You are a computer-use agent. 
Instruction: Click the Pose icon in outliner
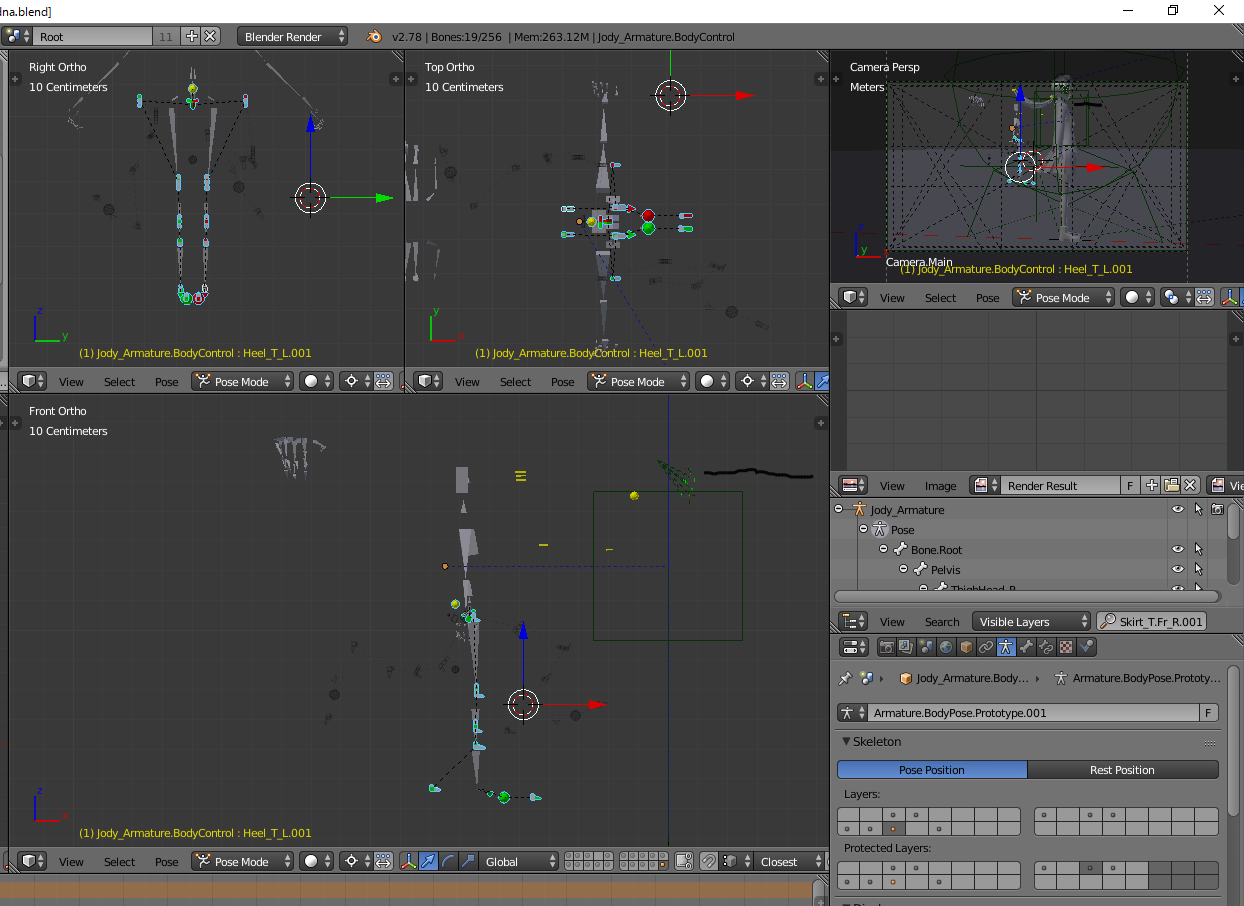coord(880,530)
